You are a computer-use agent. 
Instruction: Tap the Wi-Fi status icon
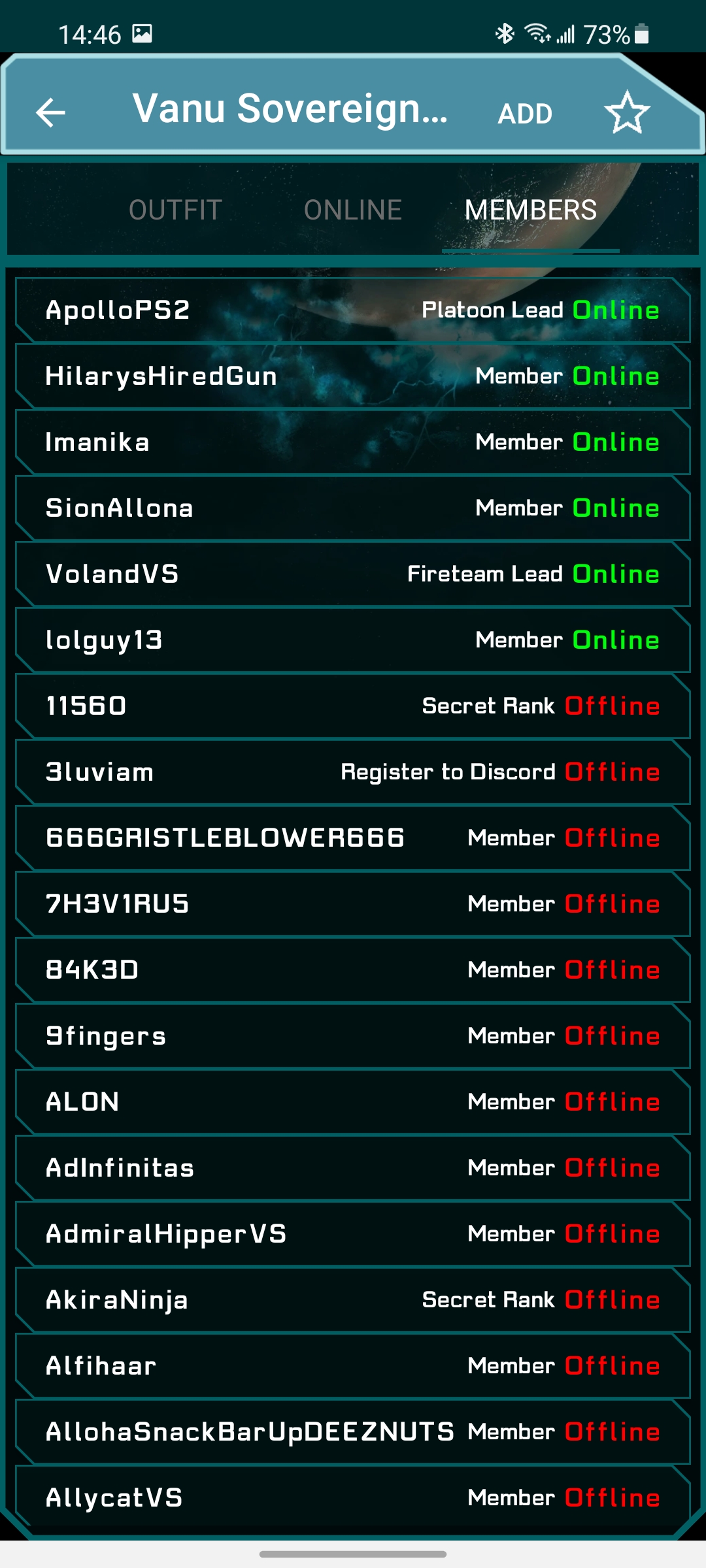(x=537, y=33)
